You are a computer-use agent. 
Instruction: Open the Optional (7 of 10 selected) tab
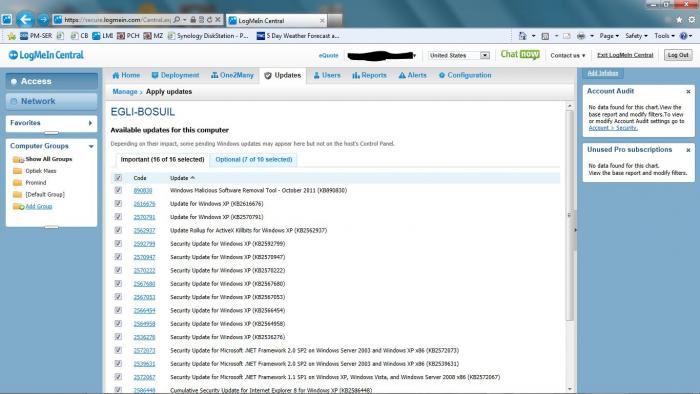[254, 160]
